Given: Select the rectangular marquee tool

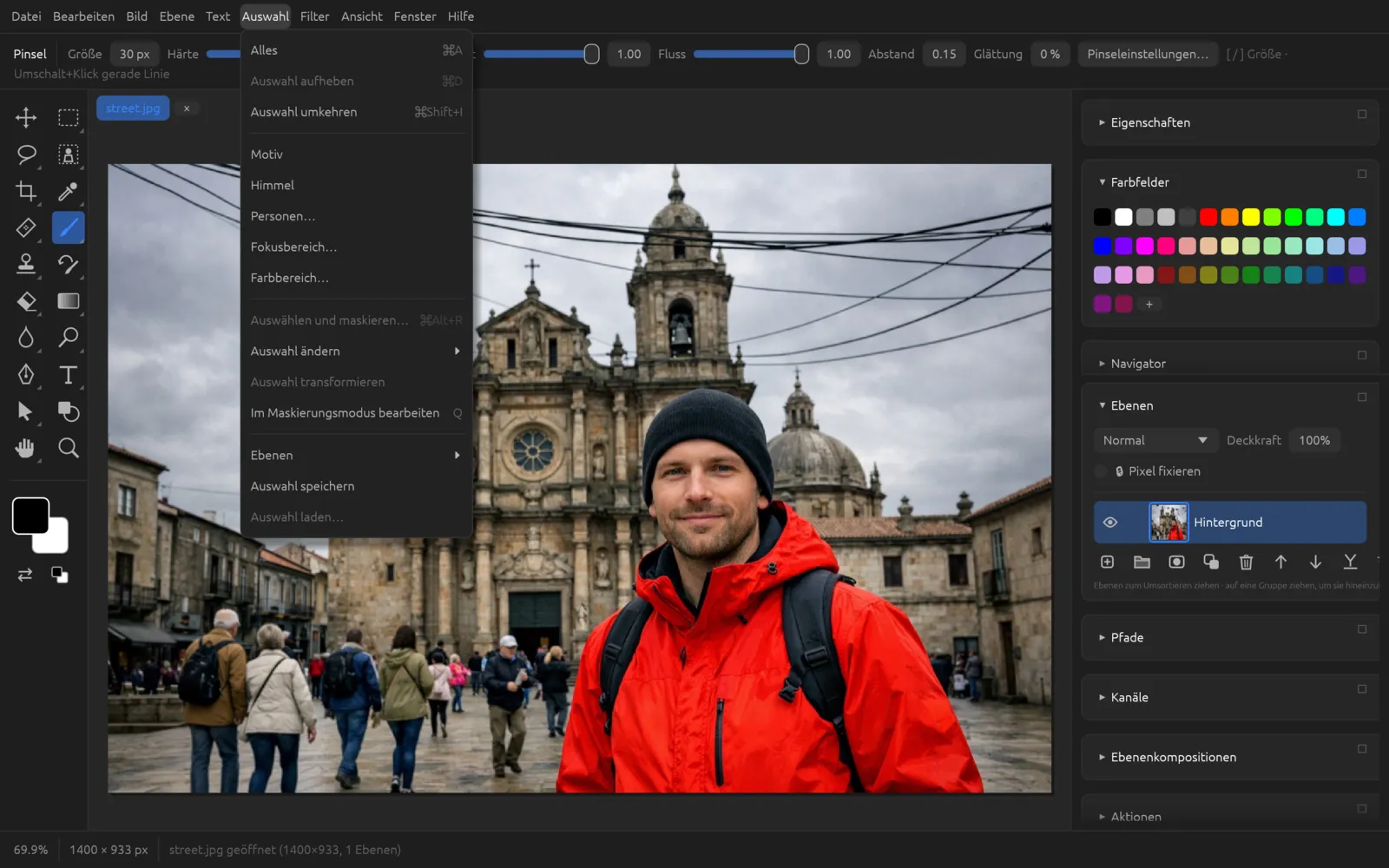Looking at the screenshot, I should pos(68,117).
